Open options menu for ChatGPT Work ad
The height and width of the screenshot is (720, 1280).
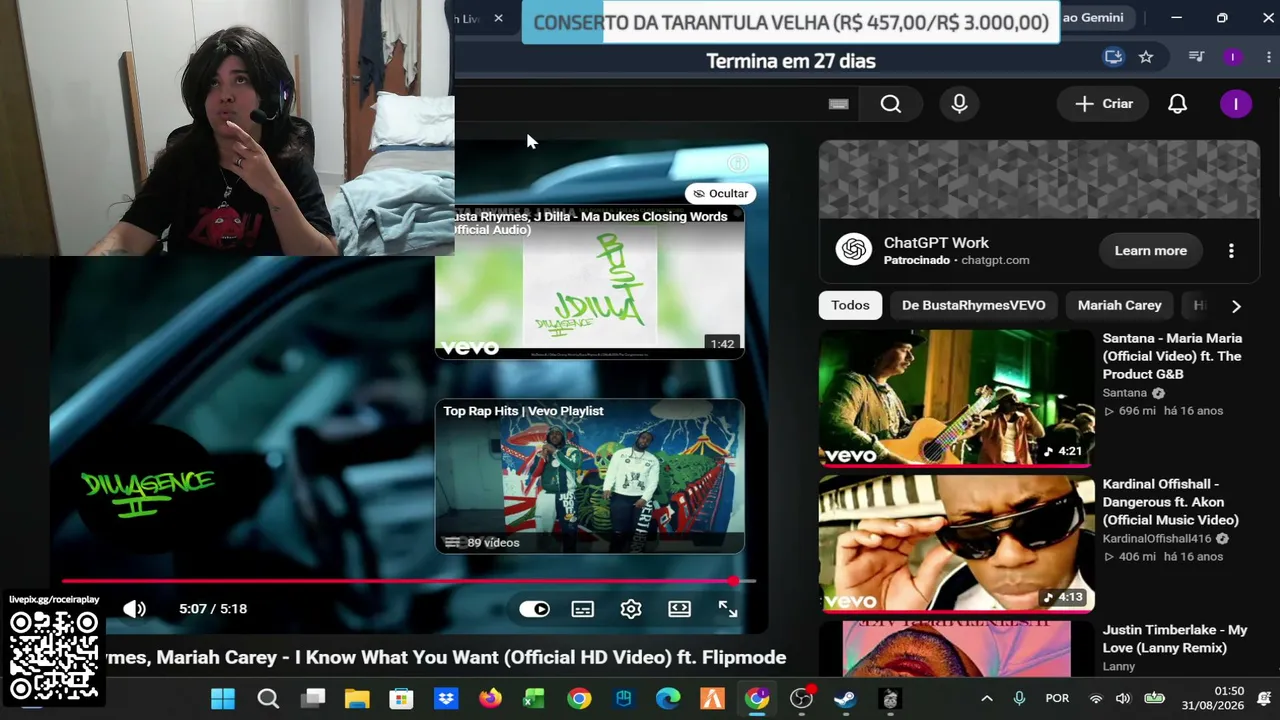click(x=1231, y=251)
